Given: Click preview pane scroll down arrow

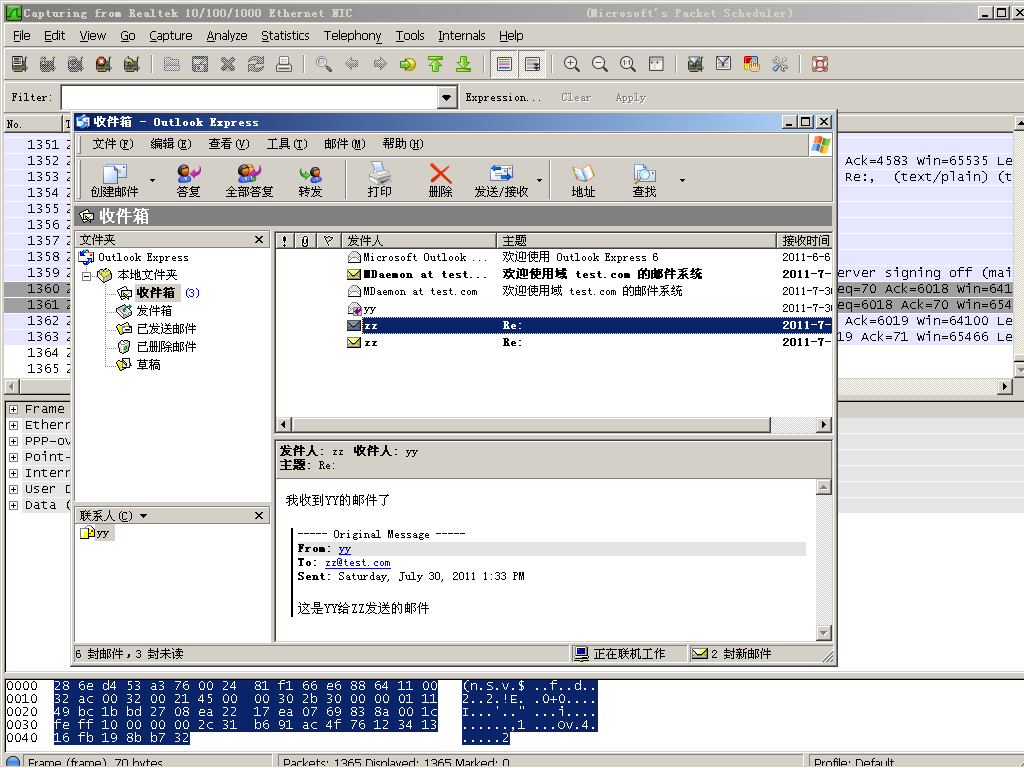Looking at the screenshot, I should 824,632.
